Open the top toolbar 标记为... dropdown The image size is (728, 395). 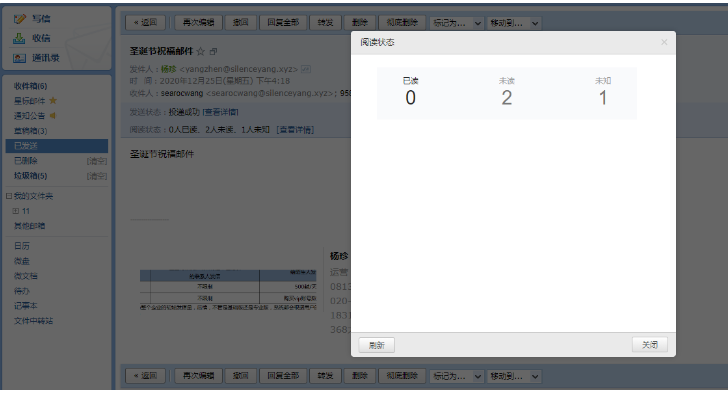[x=457, y=23]
